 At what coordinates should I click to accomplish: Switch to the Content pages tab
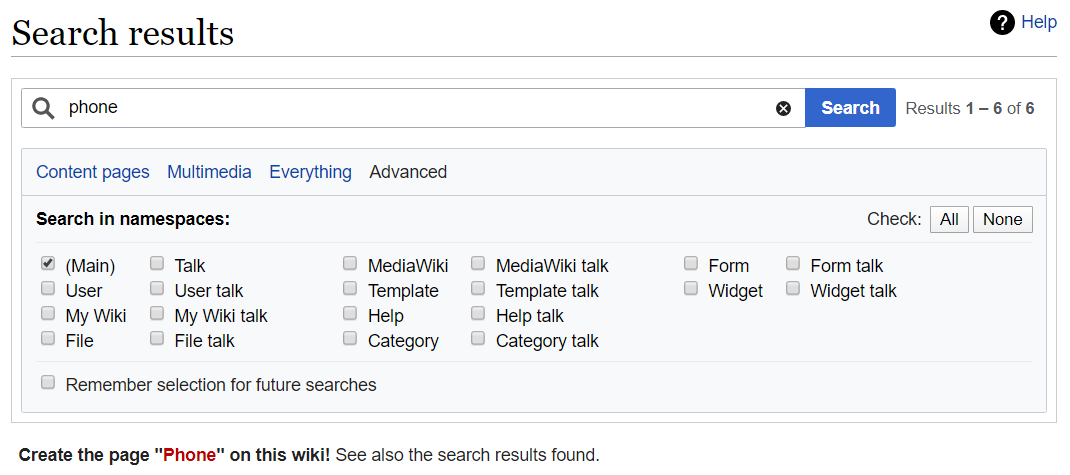[x=93, y=172]
